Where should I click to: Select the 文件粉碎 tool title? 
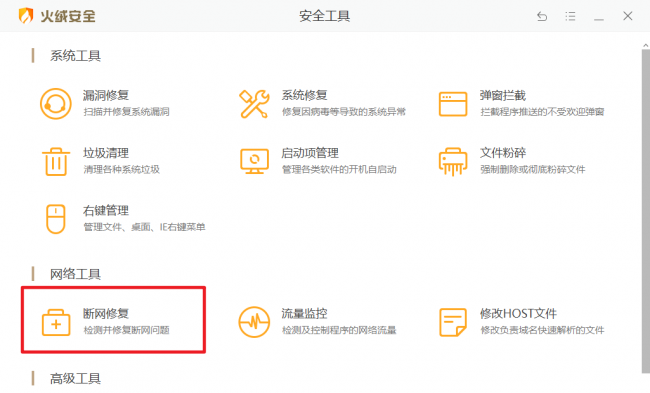(x=503, y=153)
